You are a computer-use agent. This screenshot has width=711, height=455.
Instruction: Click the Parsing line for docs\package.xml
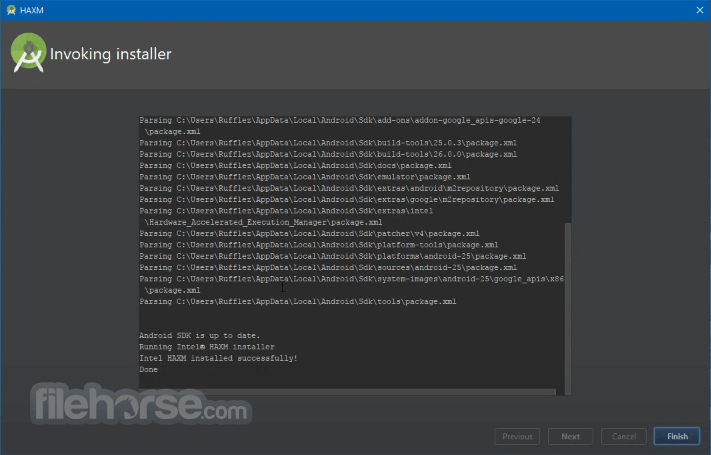[x=295, y=166]
